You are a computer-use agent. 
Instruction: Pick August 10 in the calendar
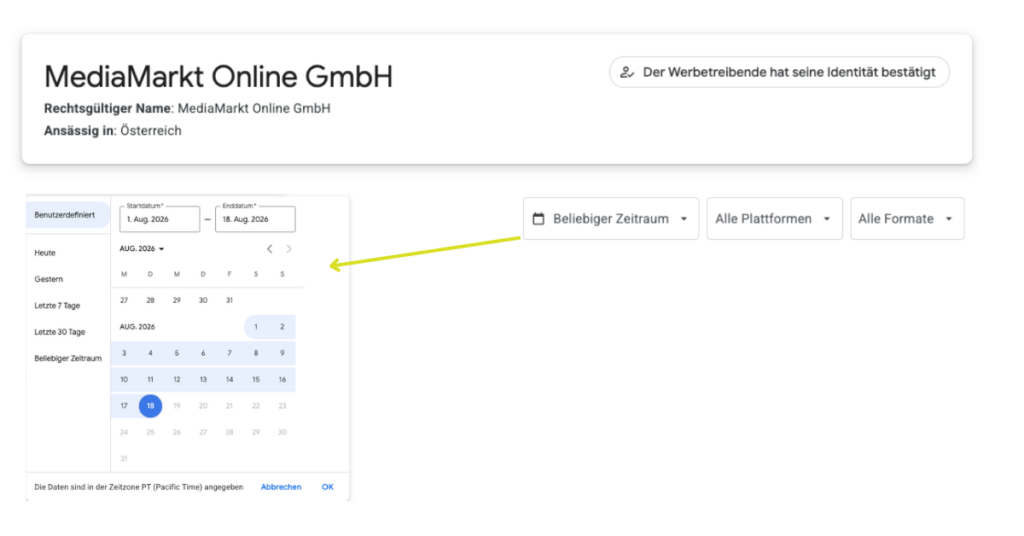tap(124, 379)
